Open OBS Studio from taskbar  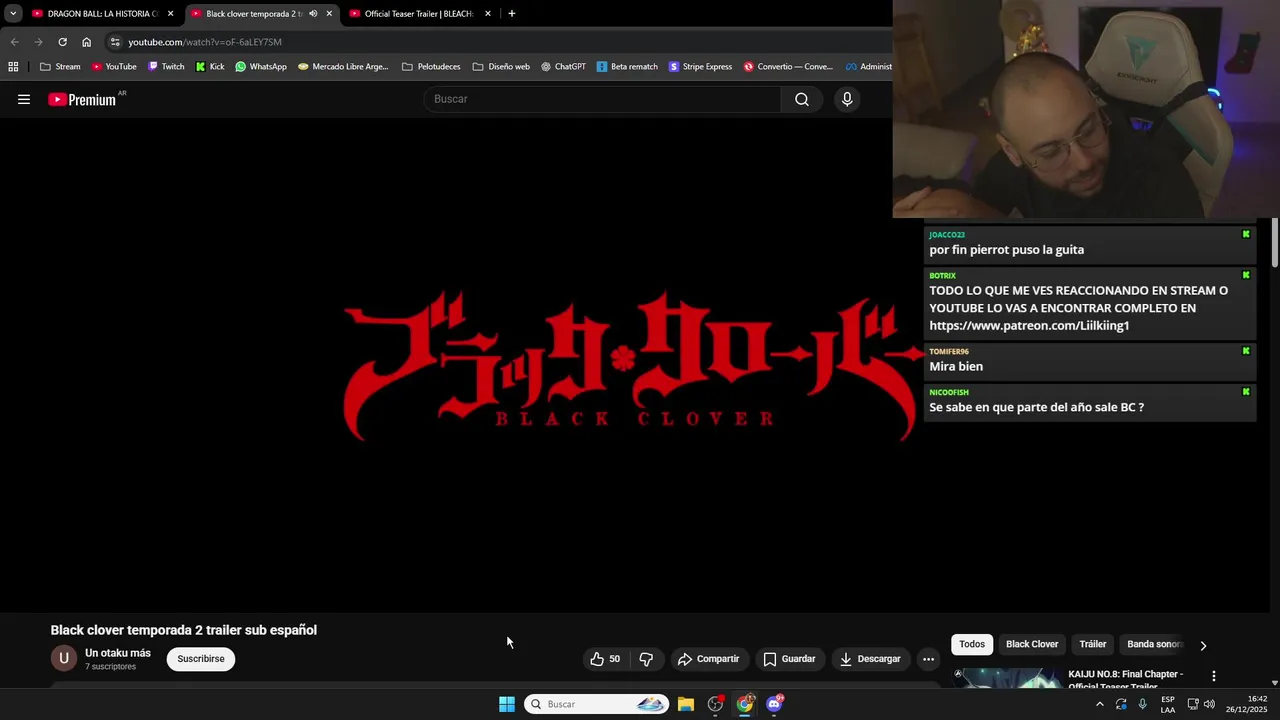coord(715,704)
